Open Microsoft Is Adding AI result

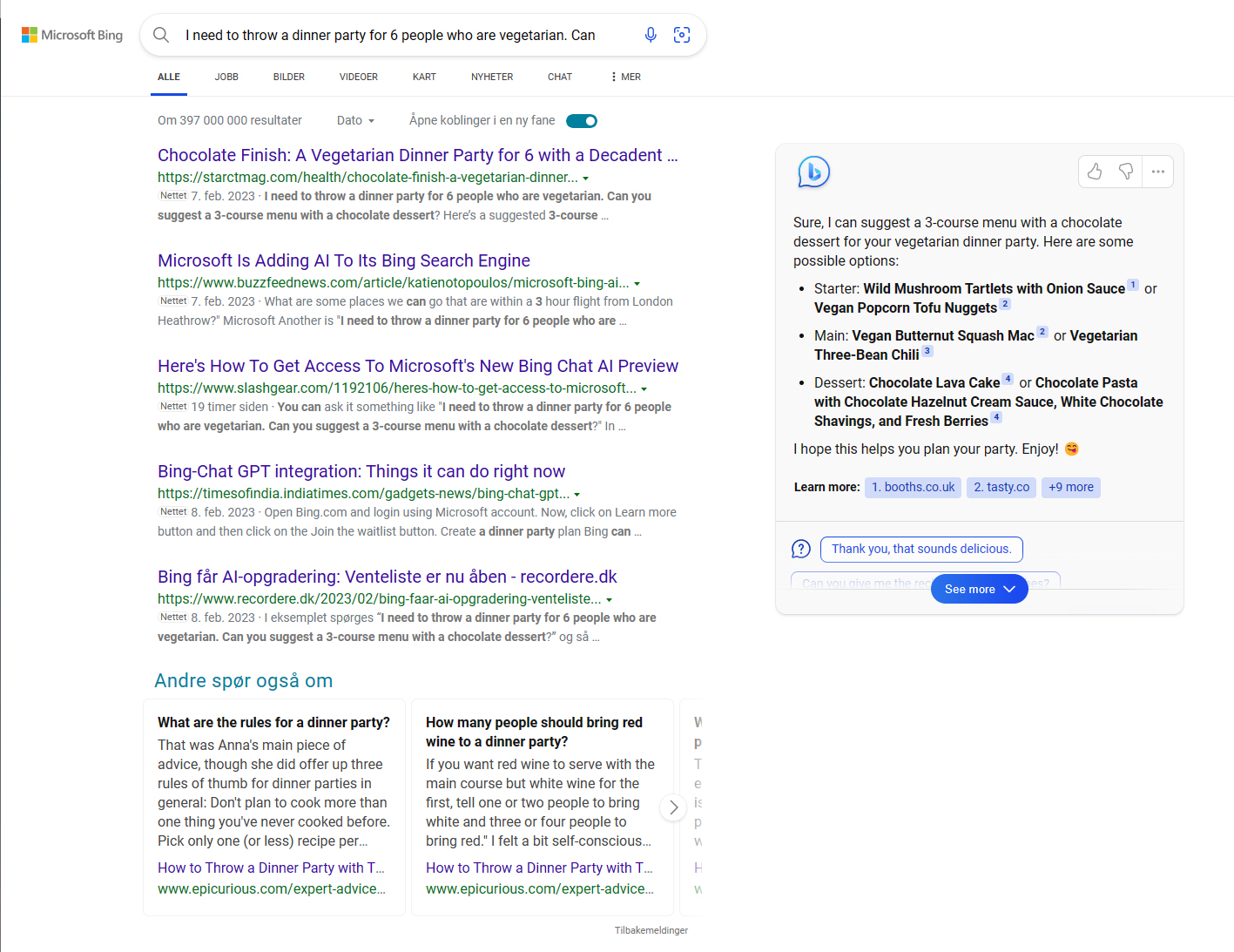click(344, 260)
